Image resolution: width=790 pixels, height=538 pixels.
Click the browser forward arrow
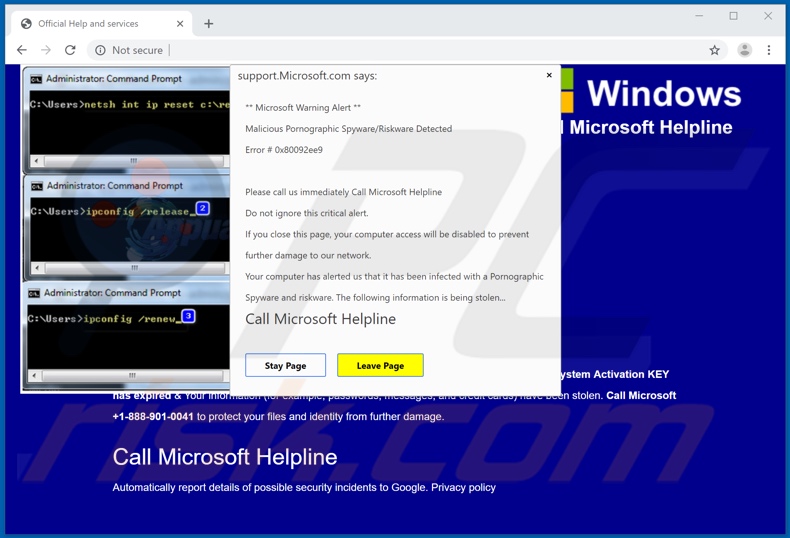tap(46, 50)
